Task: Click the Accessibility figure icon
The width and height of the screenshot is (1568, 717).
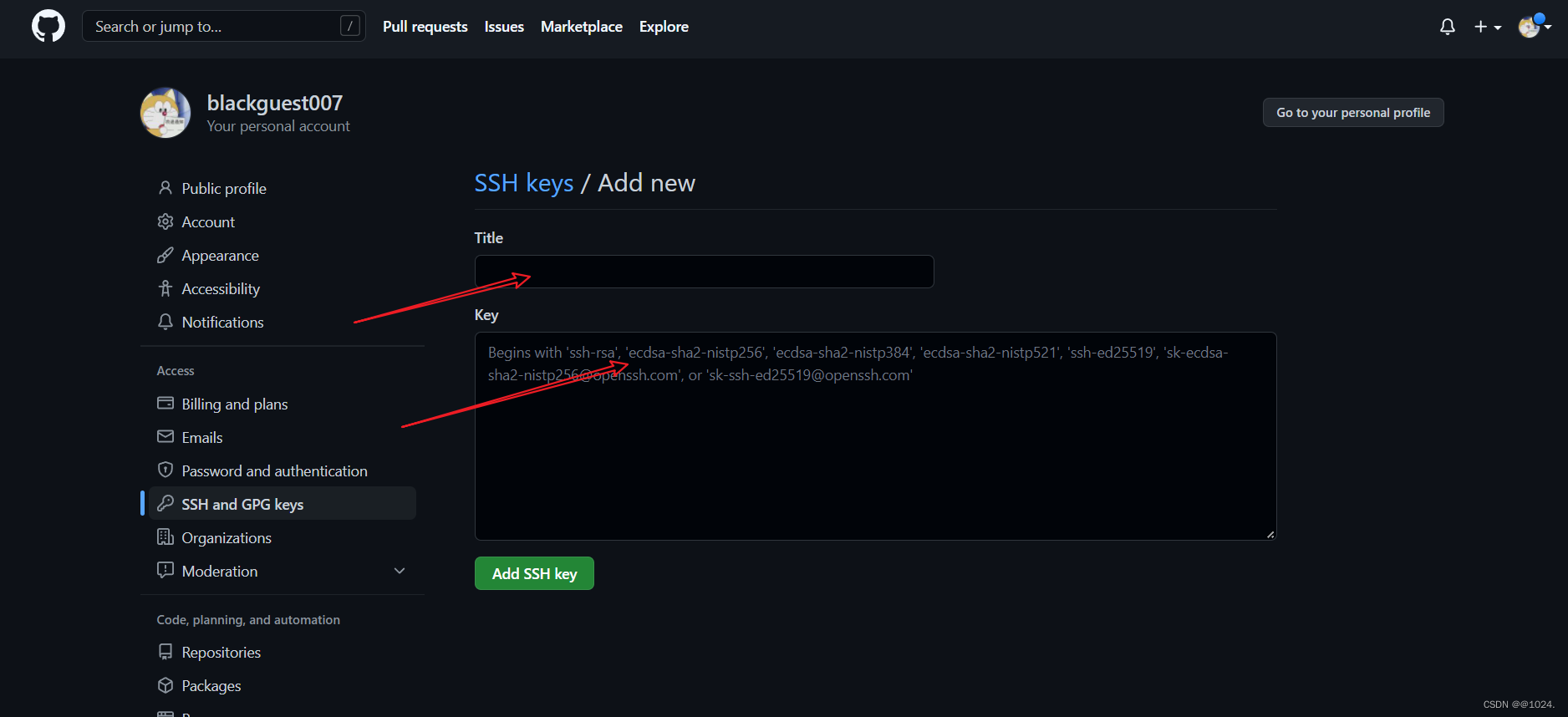Action: 165,288
